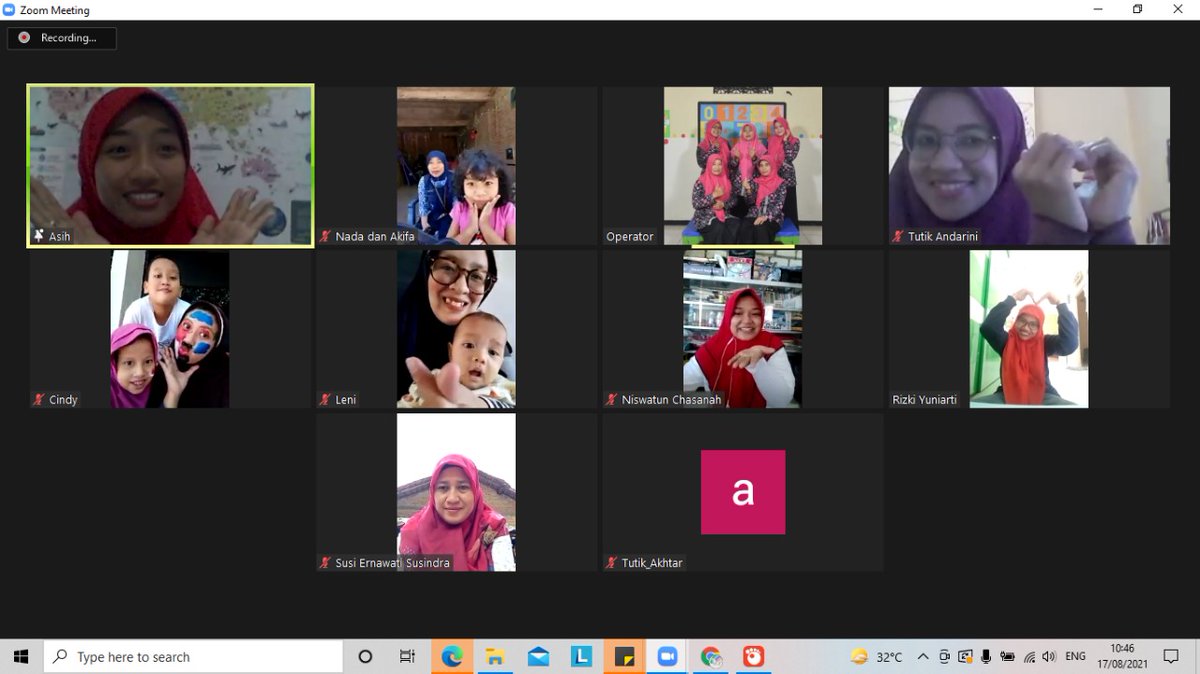Screen dimensions: 1200x674
Task: Click muted mic icon next to Nada dan Akifa
Action: (325, 236)
